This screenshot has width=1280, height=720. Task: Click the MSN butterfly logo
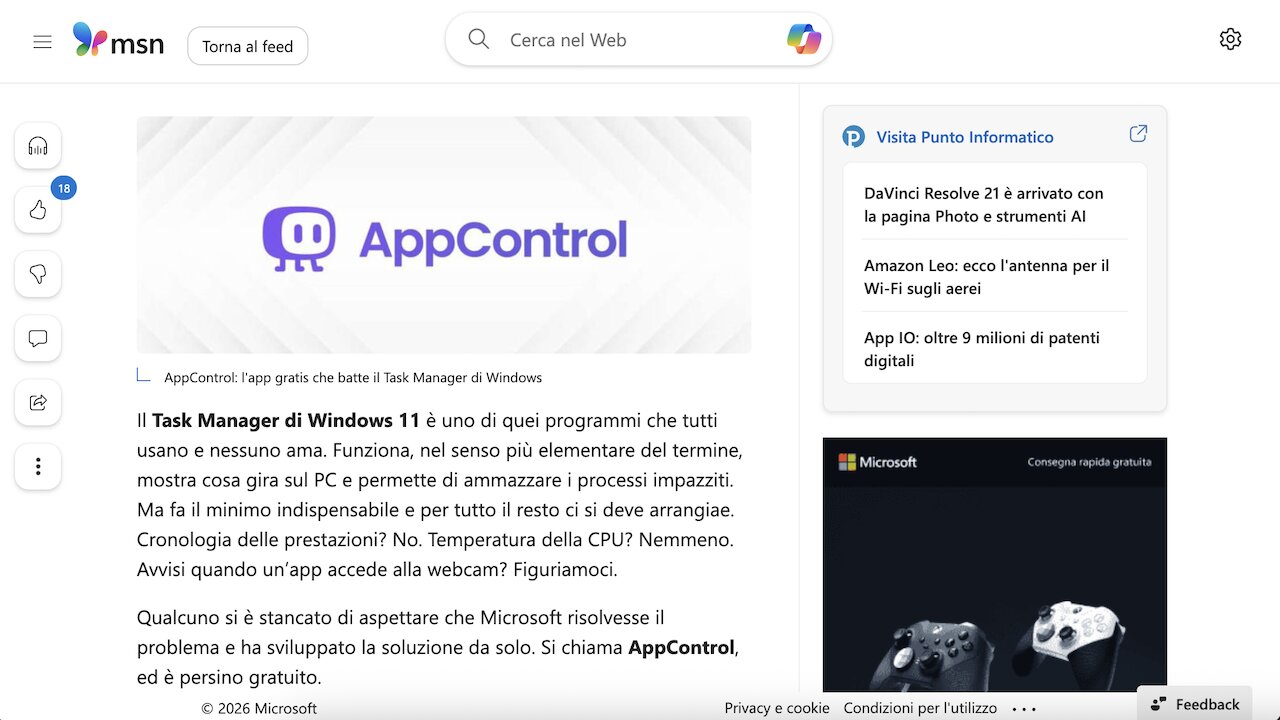pyautogui.click(x=118, y=41)
